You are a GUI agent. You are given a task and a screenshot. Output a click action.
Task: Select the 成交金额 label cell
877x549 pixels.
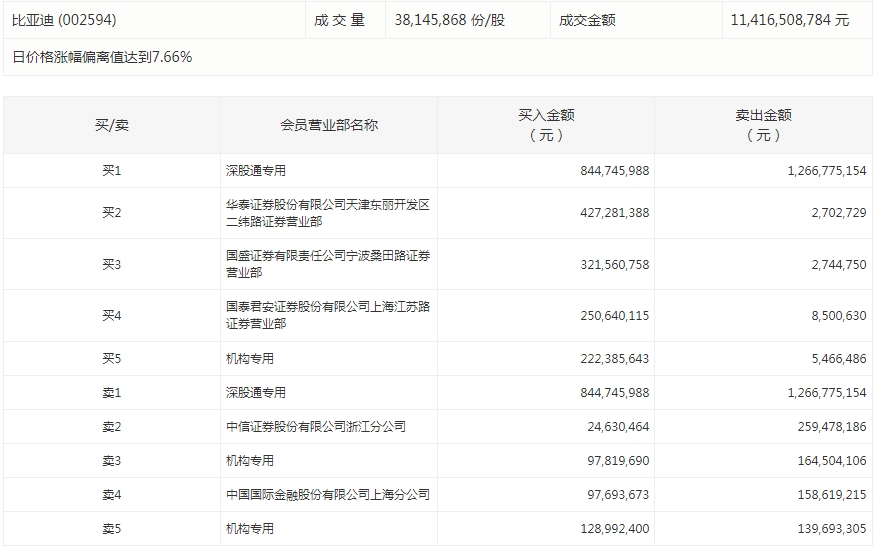[x=586, y=19]
